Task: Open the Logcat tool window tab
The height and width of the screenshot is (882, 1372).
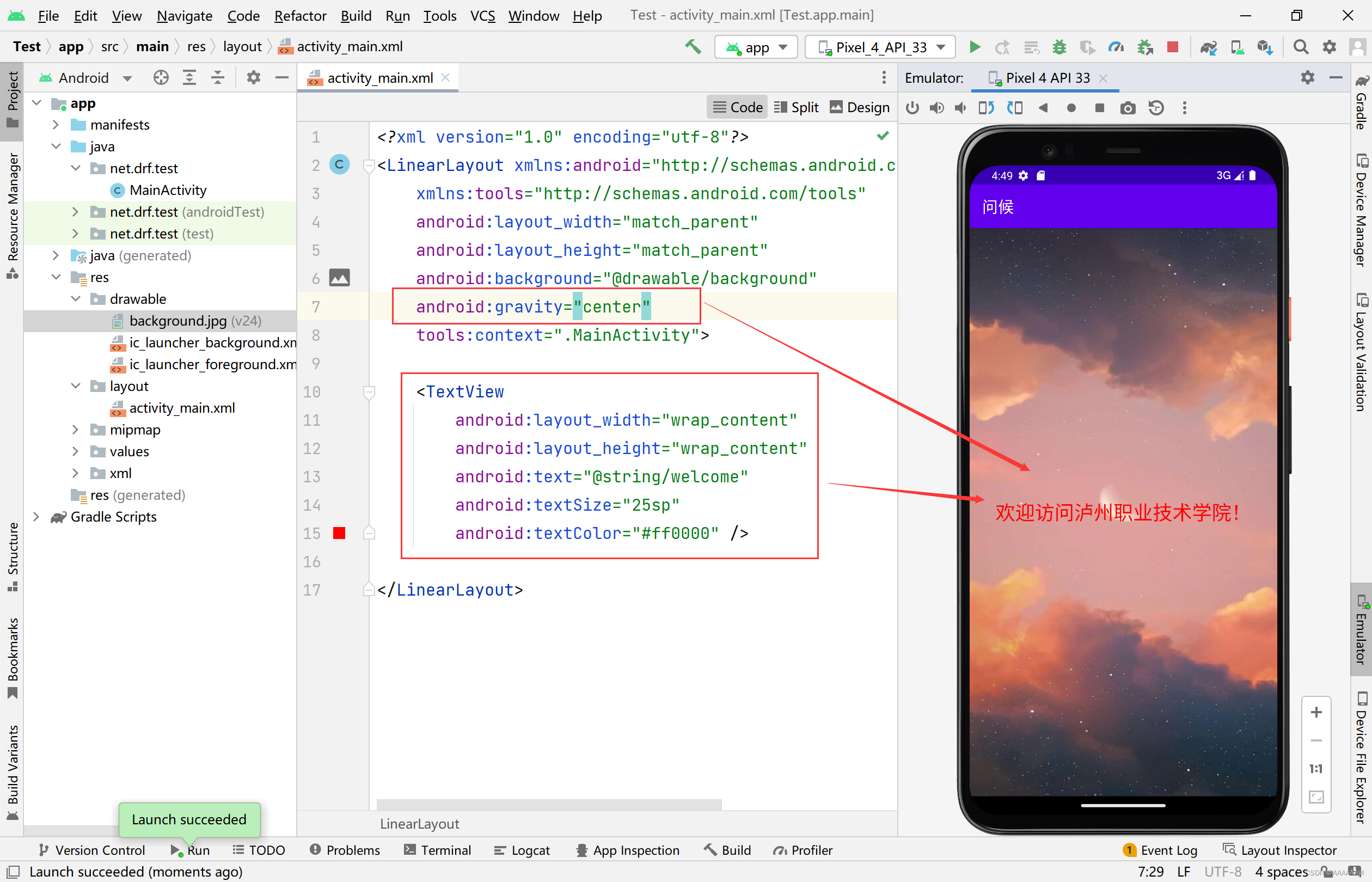Action: [522, 850]
